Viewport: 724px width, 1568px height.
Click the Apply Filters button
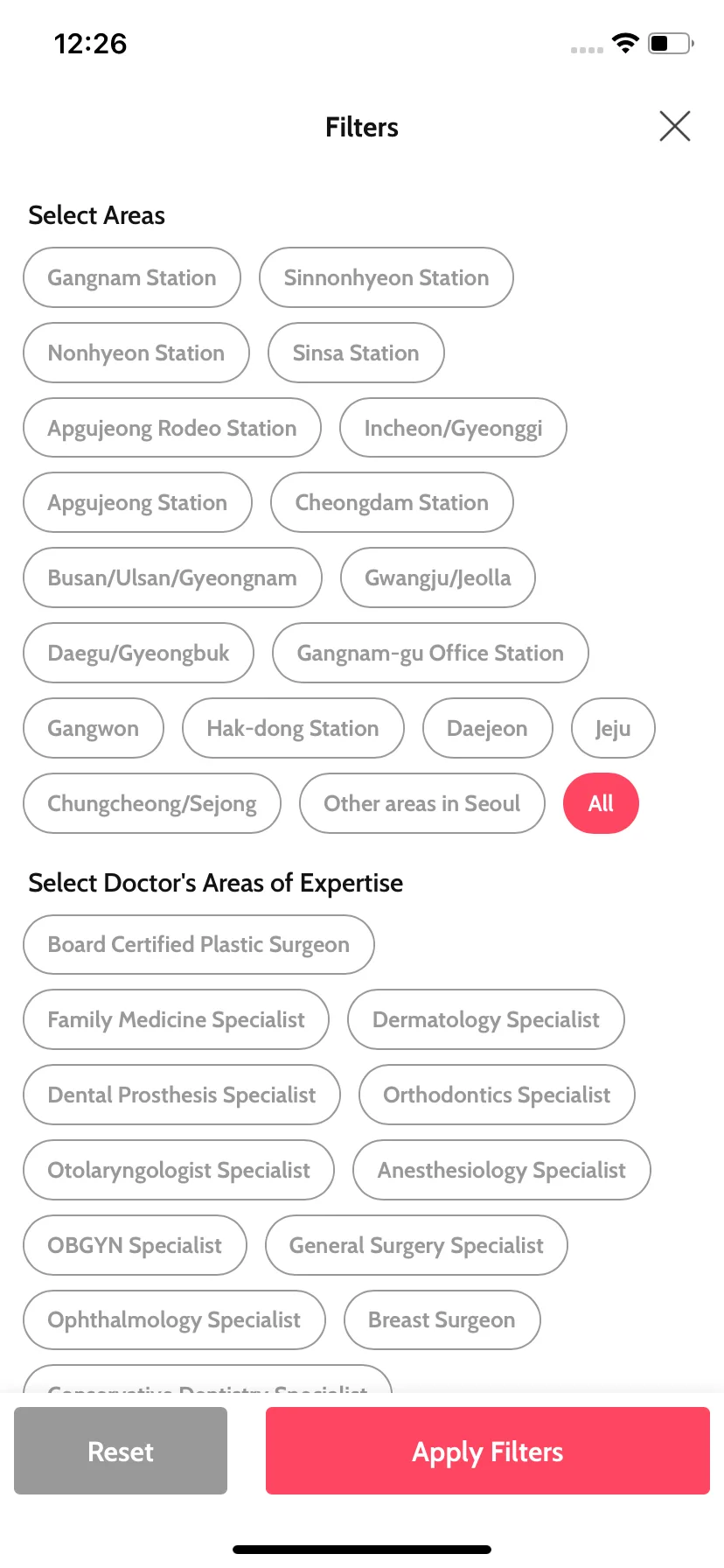click(488, 1451)
